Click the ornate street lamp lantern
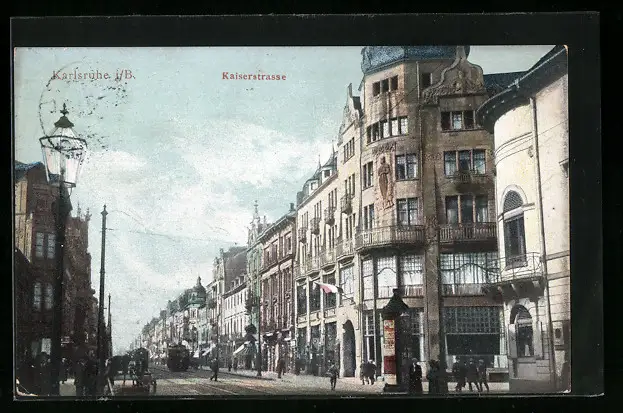 tap(63, 148)
